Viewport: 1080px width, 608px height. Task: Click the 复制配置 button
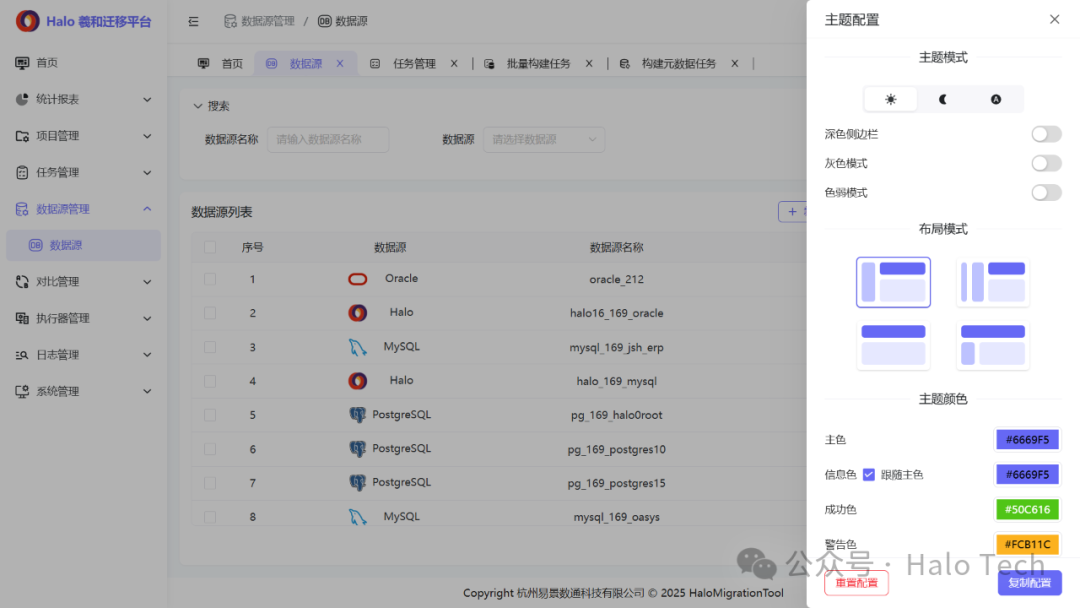tap(1030, 583)
